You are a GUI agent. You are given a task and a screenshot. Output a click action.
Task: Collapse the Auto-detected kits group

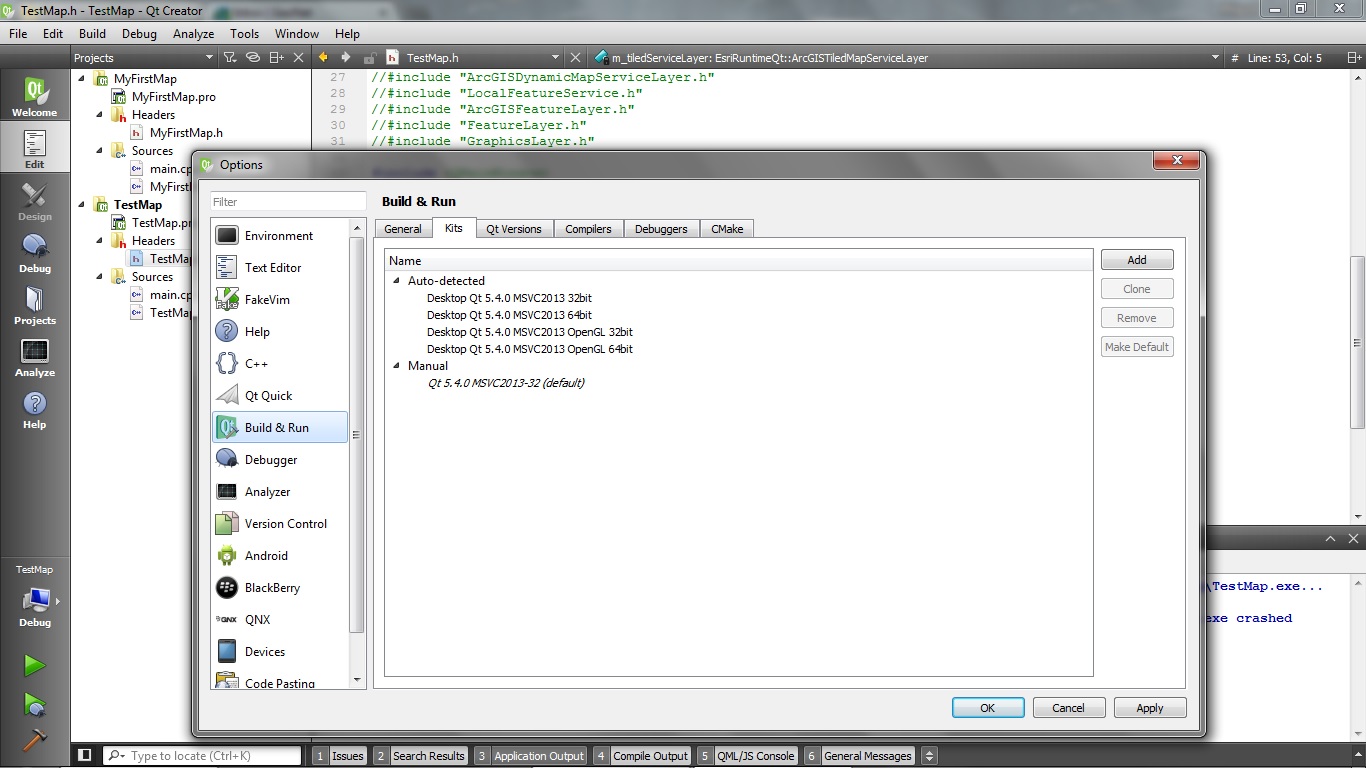[397, 281]
